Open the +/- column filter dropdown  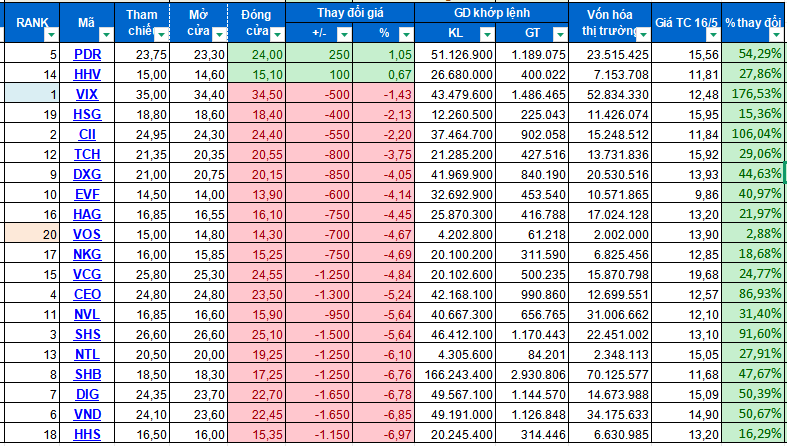coord(344,34)
